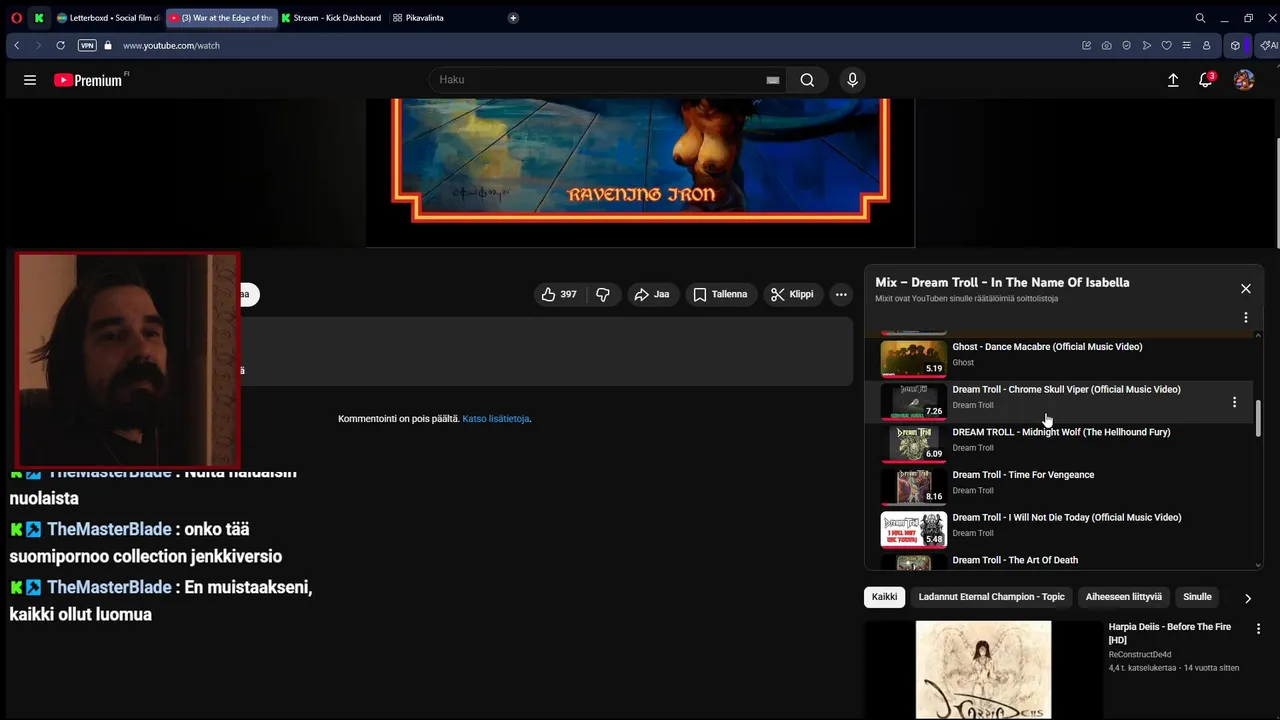Open the ReConstructDe4d channel name

(x=1139, y=655)
